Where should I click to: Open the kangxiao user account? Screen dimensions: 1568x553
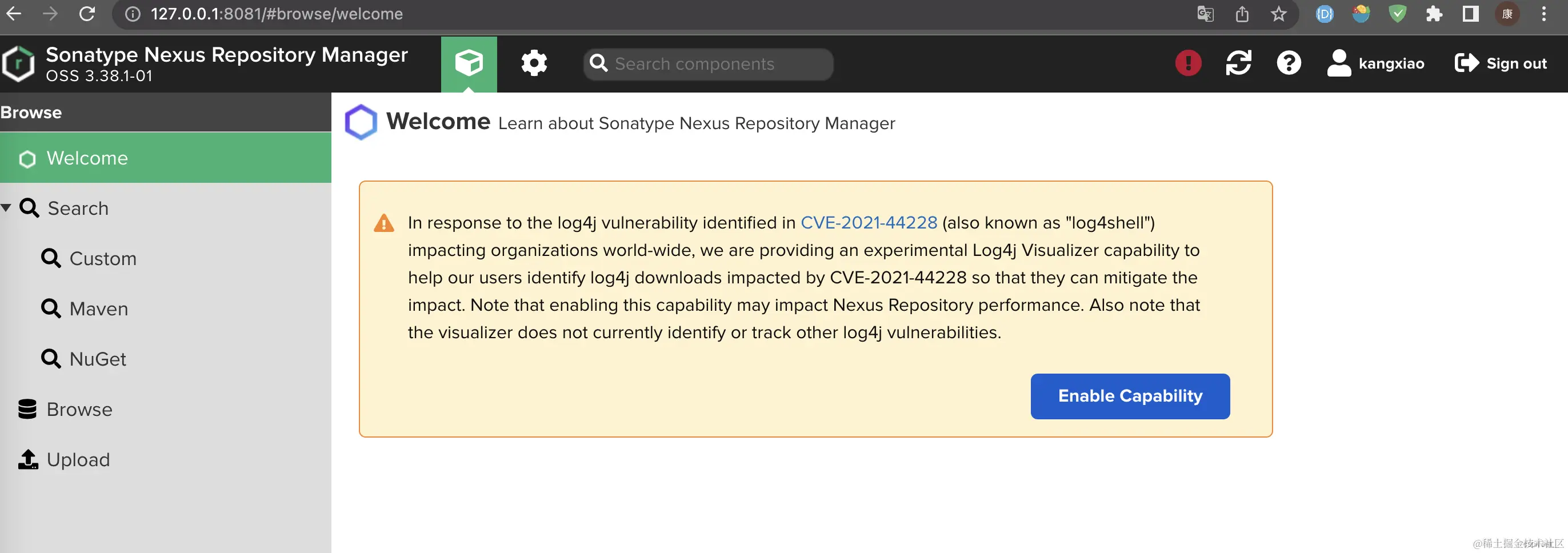[x=1375, y=63]
